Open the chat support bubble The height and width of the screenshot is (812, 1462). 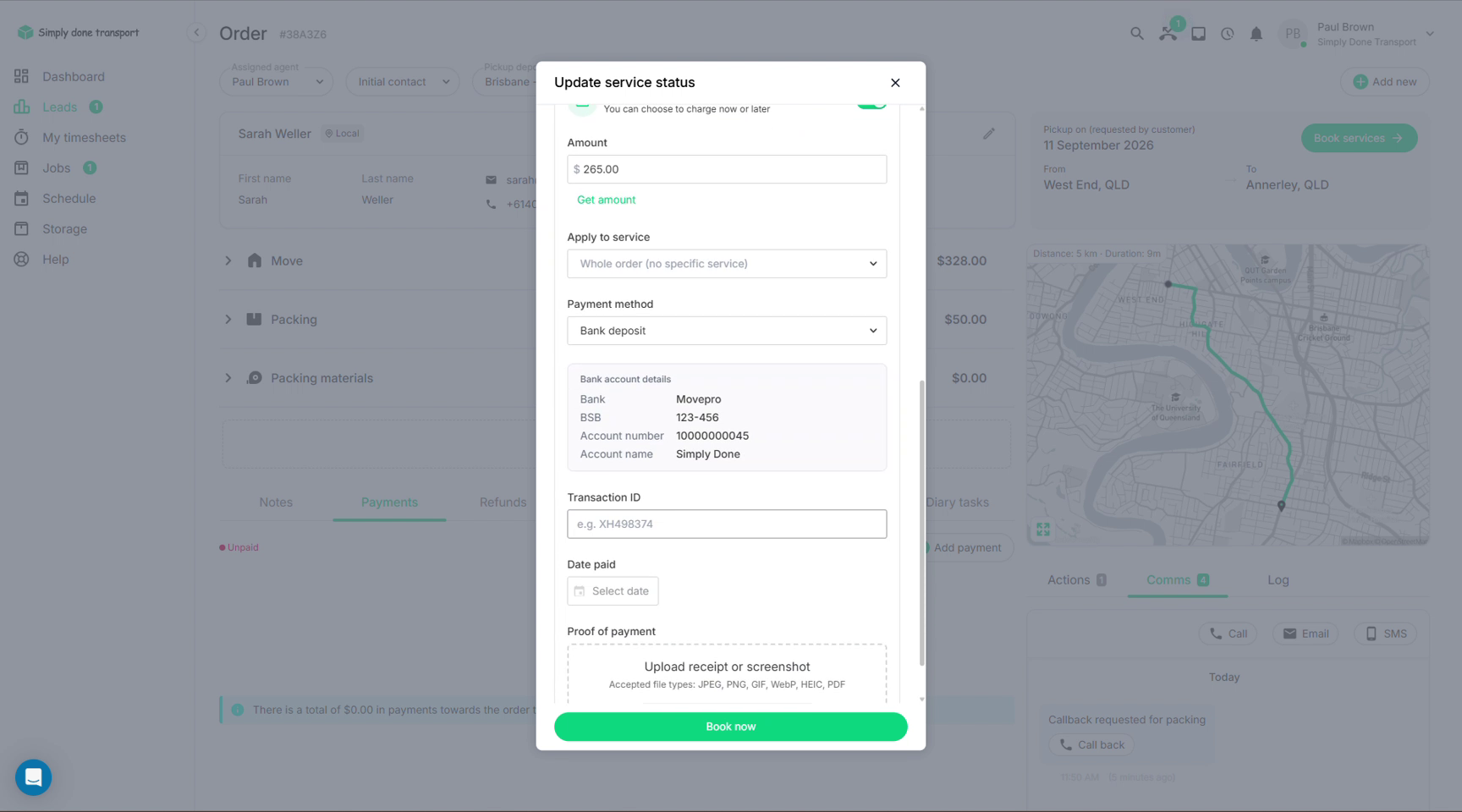click(x=34, y=776)
